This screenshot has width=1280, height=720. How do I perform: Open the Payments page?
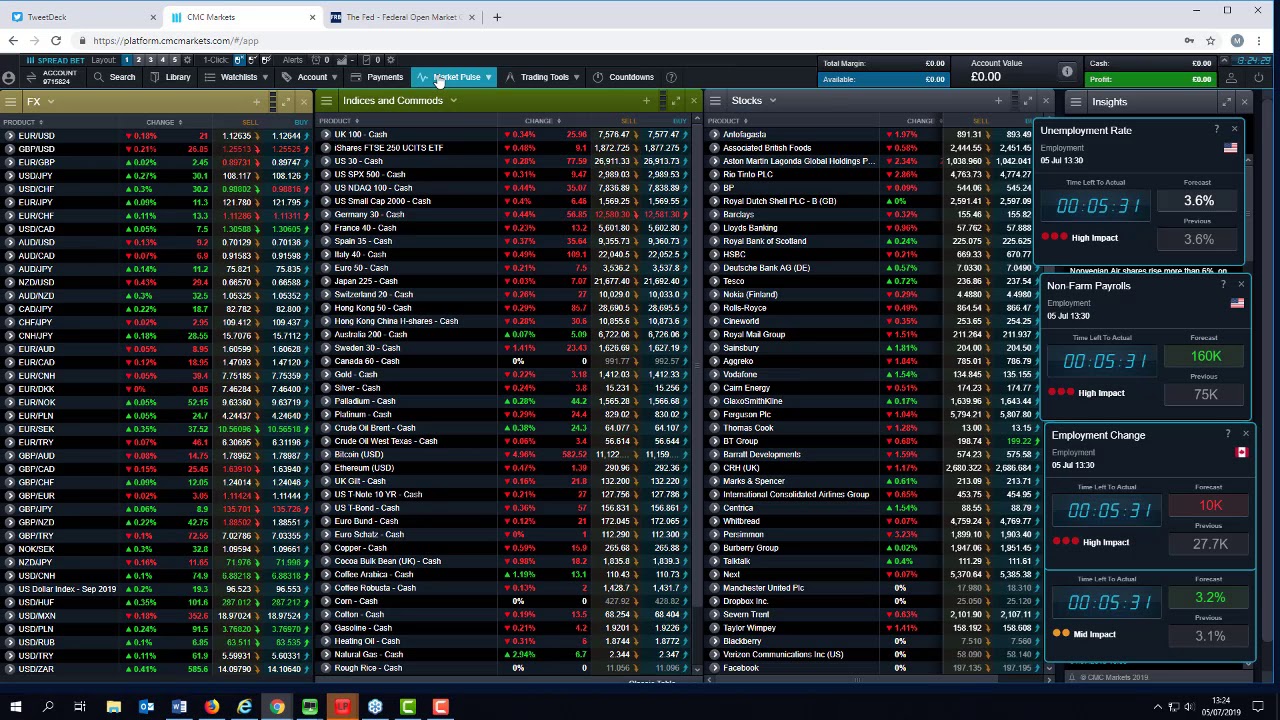pos(377,77)
